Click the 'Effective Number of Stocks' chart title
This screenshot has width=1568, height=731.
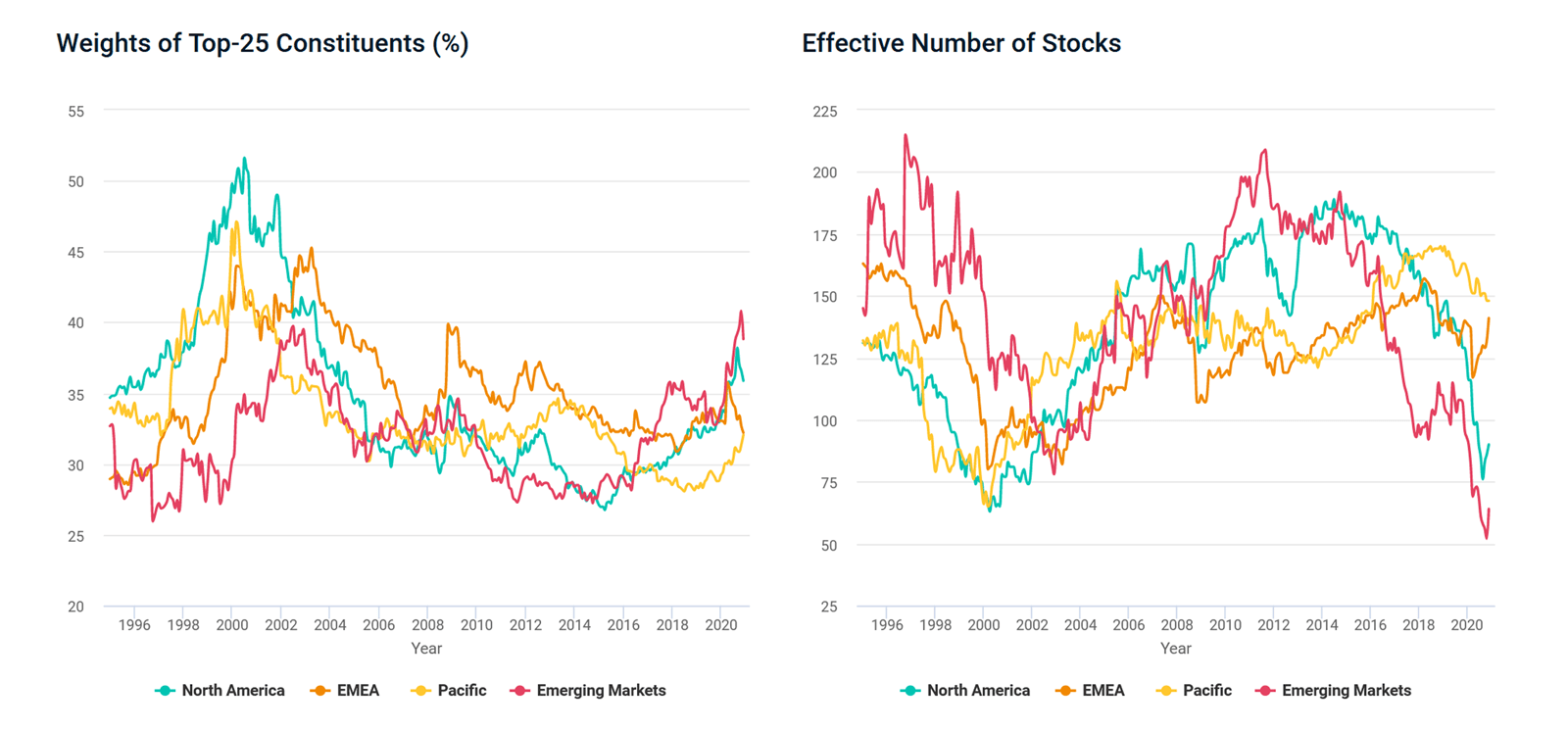(961, 44)
